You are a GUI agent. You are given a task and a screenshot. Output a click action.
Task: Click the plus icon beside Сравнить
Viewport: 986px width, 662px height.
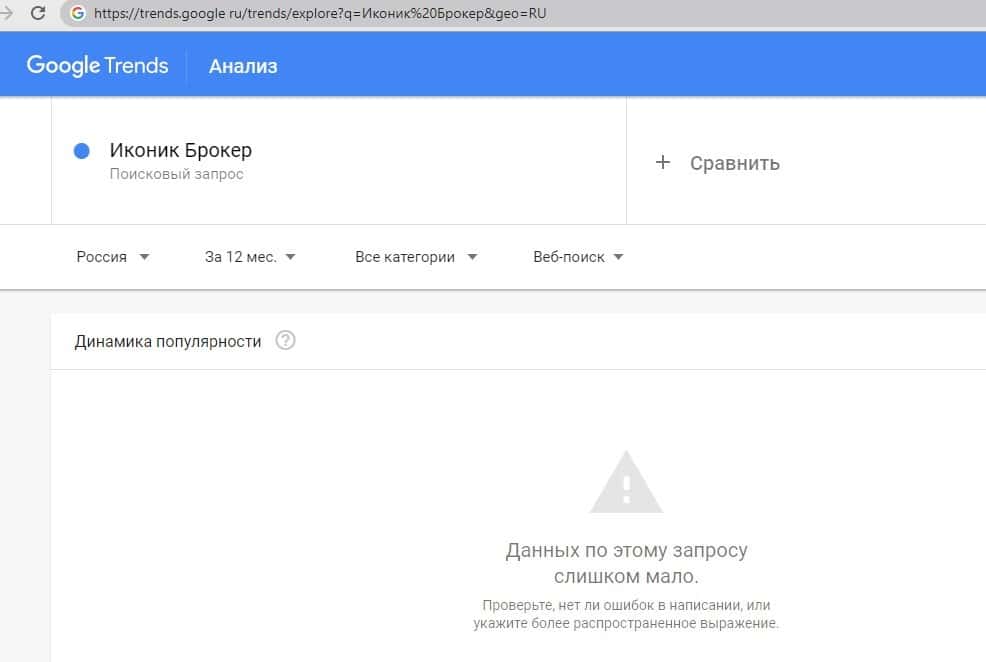click(662, 162)
